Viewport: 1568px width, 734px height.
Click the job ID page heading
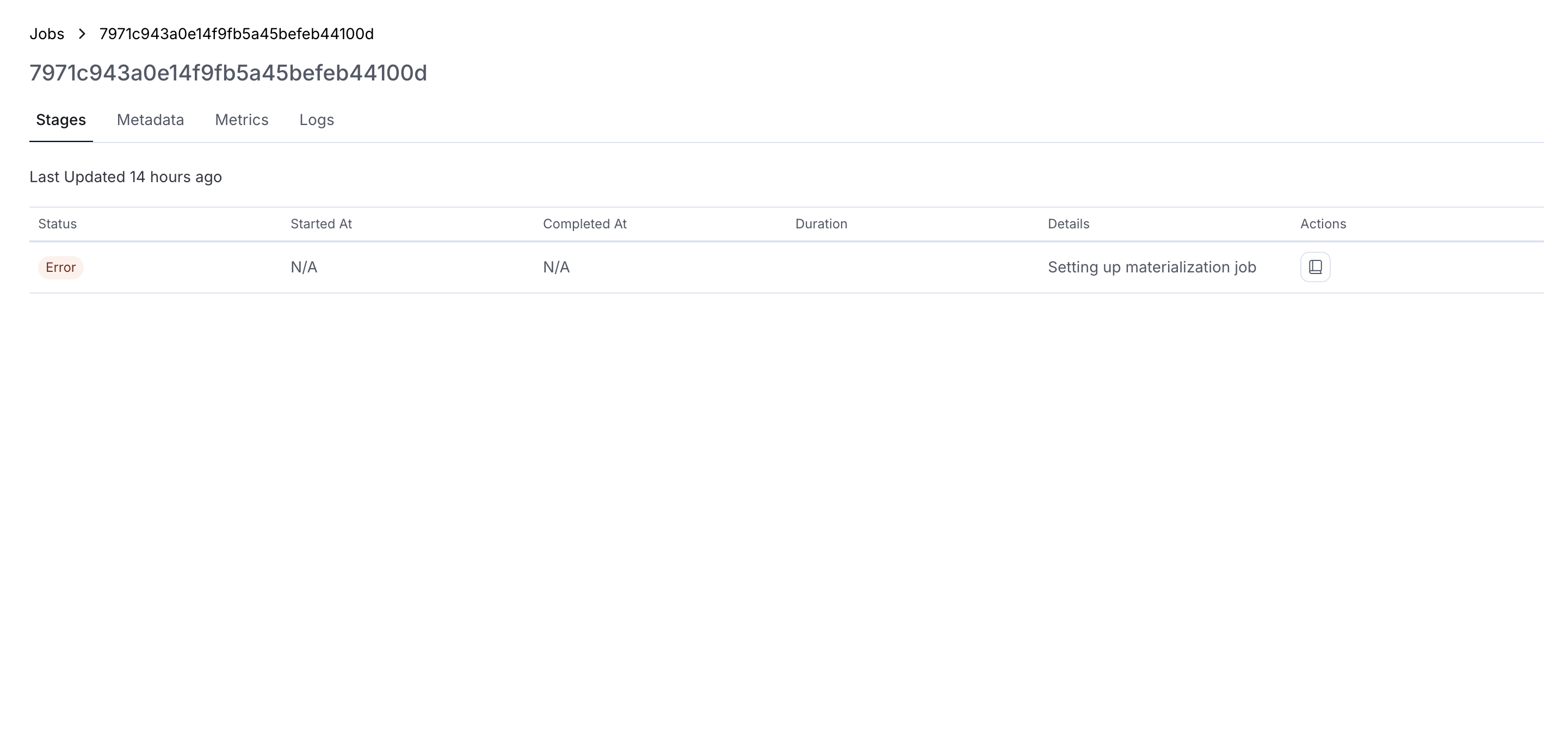tap(229, 73)
